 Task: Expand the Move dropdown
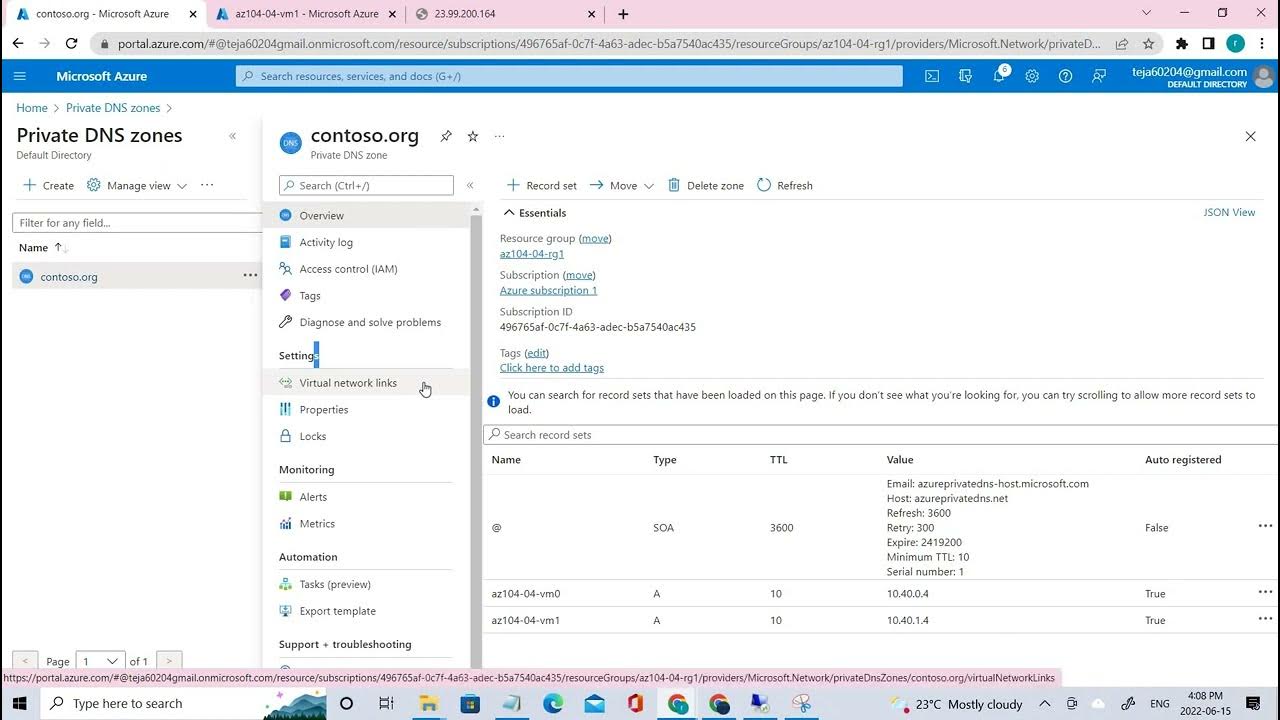[x=622, y=185]
